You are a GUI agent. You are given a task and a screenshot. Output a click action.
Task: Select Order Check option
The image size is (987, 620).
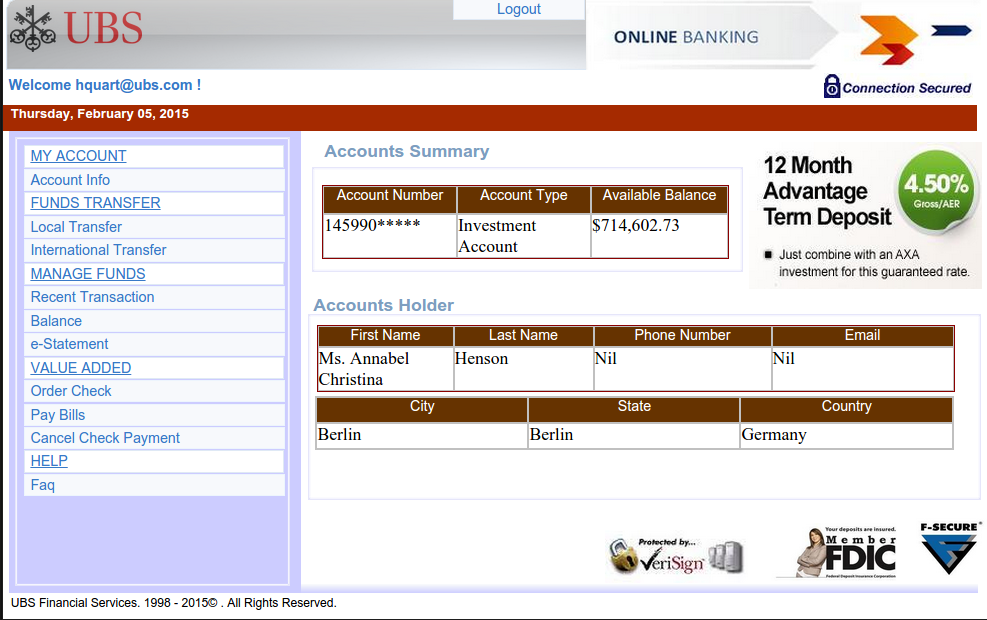click(x=70, y=392)
